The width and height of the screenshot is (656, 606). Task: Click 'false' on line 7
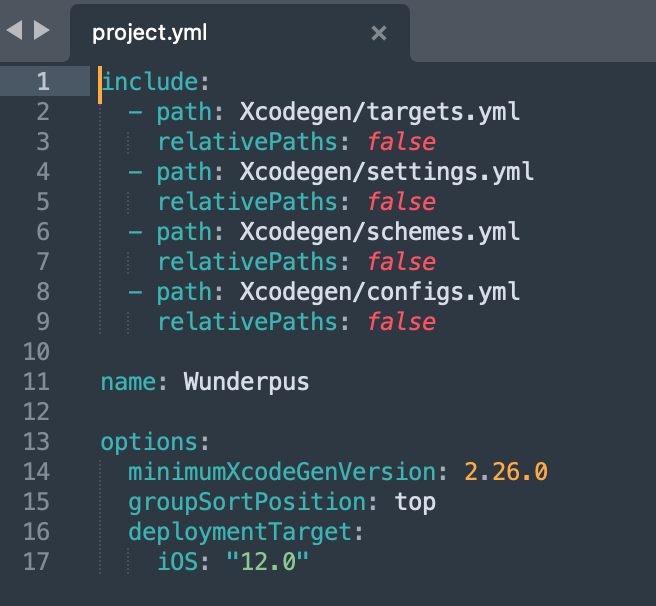(402, 262)
